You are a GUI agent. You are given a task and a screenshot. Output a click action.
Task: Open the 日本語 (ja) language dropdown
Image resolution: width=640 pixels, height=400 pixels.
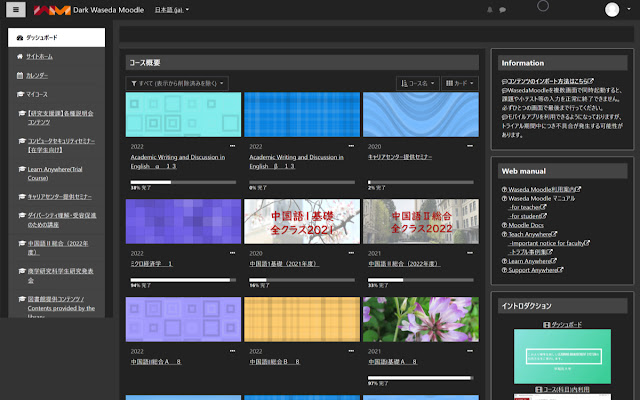(172, 10)
